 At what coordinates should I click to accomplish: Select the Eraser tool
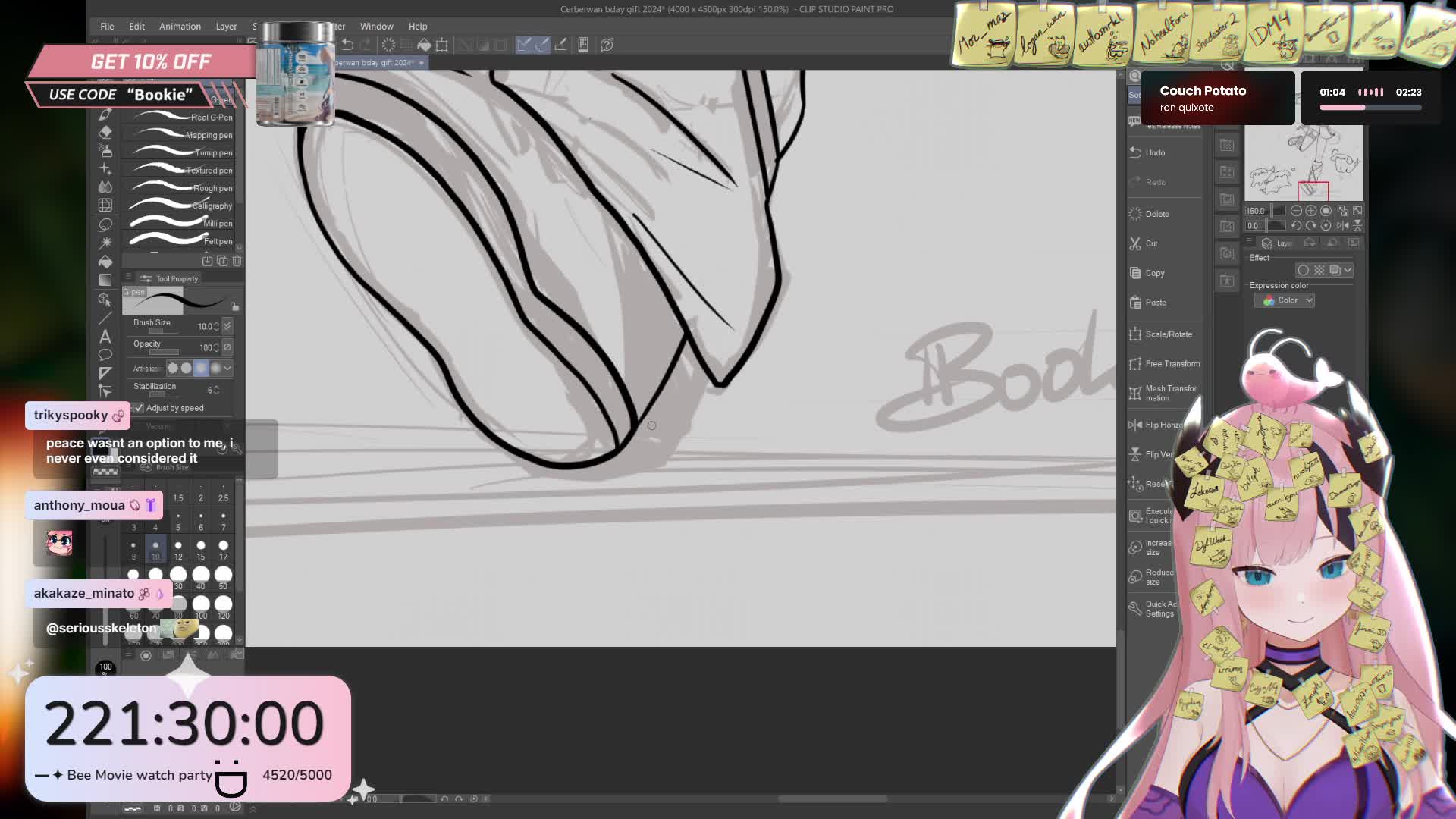105,132
